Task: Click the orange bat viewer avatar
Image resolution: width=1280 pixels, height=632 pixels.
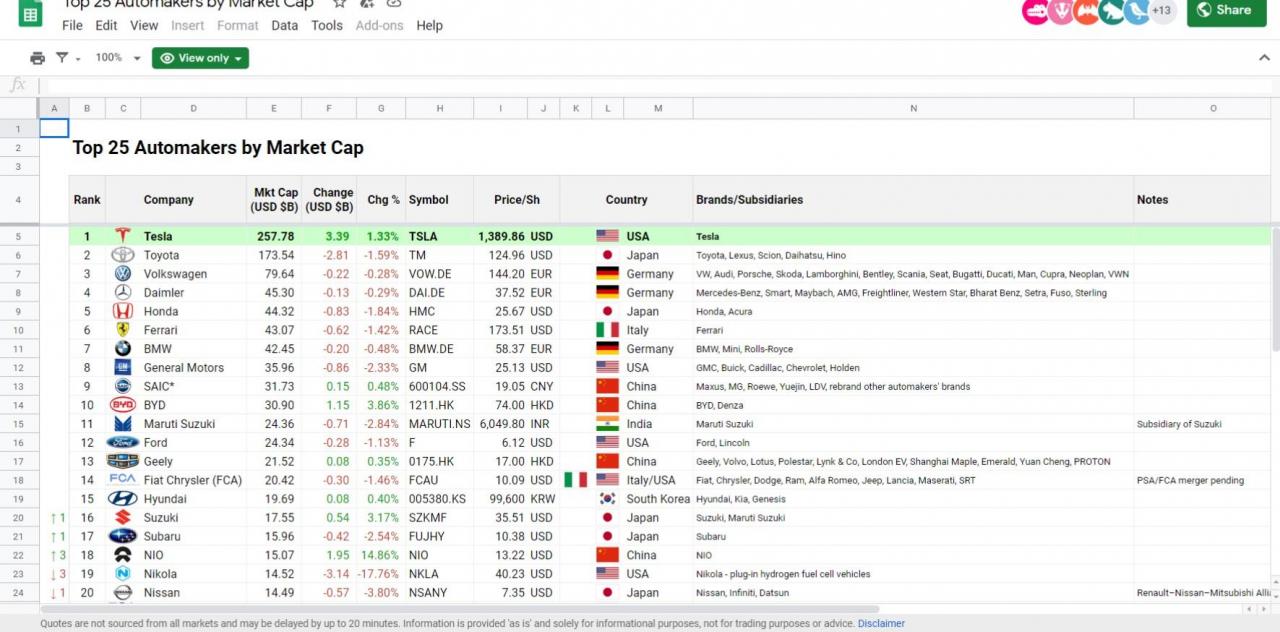Action: (1087, 11)
